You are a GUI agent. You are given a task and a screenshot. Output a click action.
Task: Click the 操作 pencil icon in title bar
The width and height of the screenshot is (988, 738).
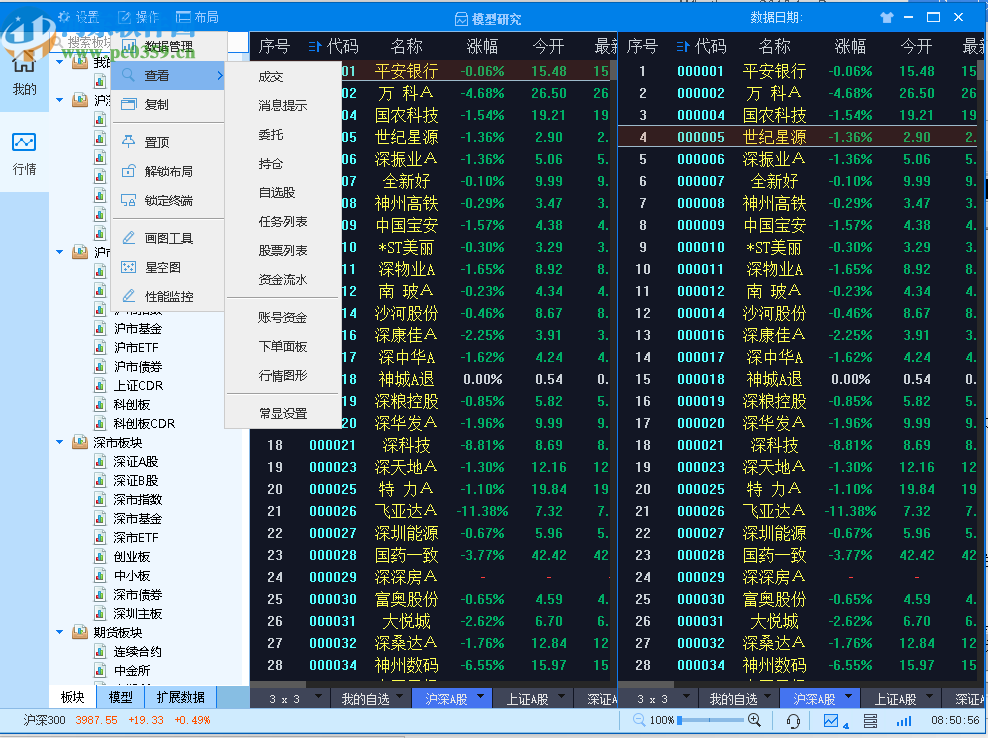coord(124,16)
